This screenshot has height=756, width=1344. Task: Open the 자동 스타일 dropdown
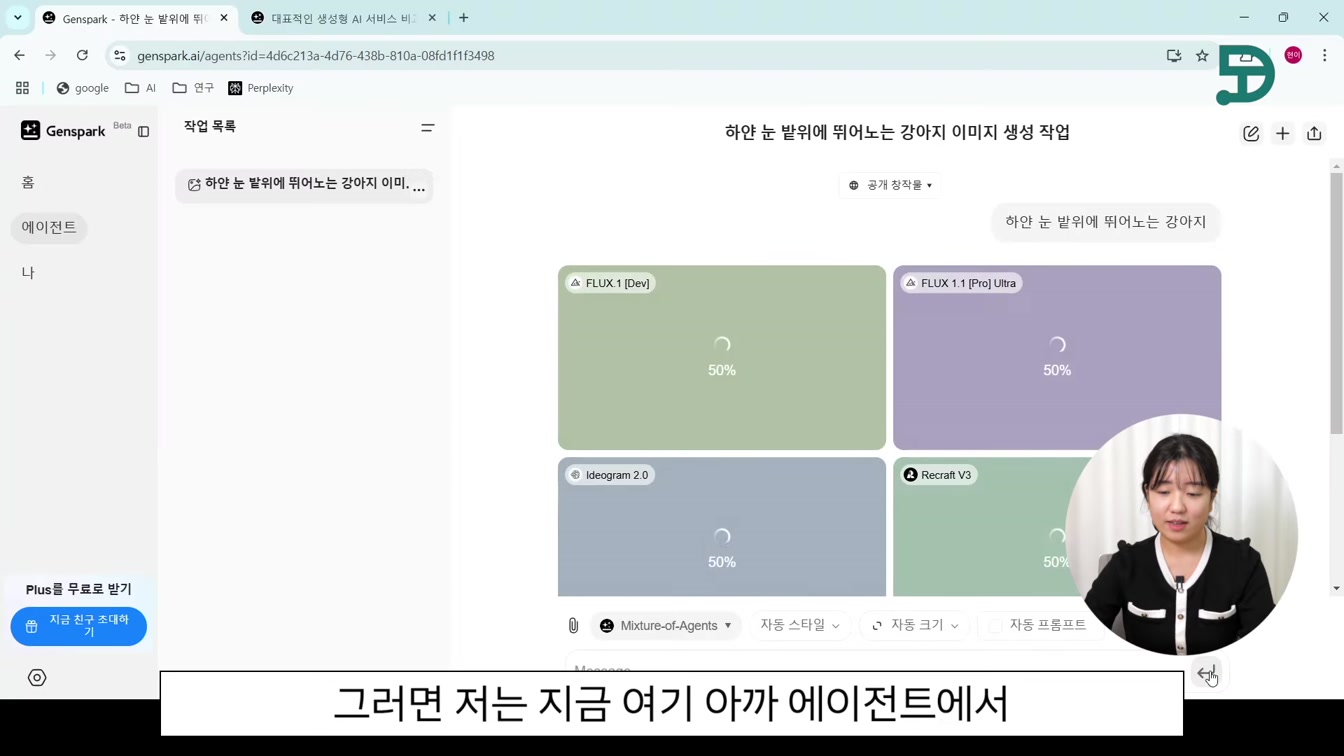[799, 625]
